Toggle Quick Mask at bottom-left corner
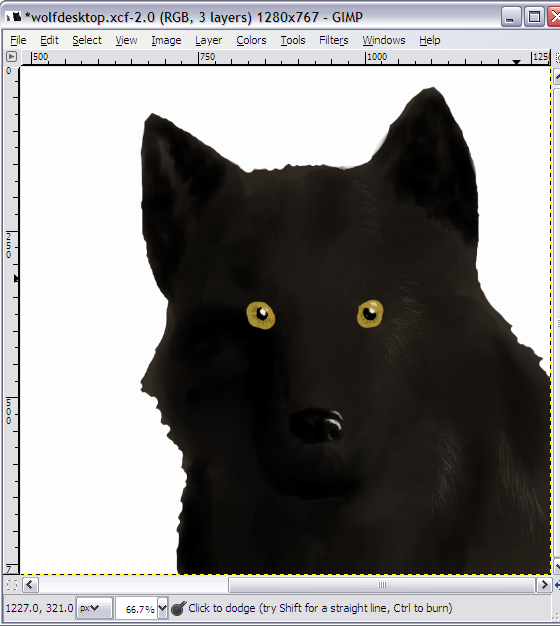560x626 pixels. [x=12, y=585]
